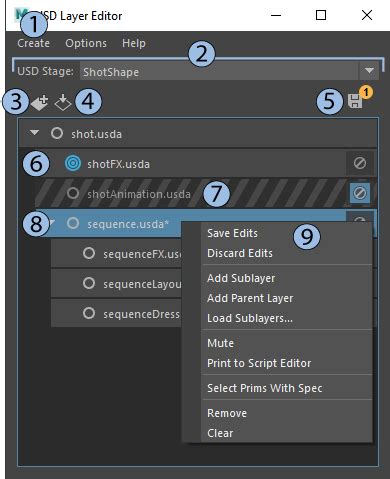Collapse the shot.usda layer tree

click(x=34, y=133)
